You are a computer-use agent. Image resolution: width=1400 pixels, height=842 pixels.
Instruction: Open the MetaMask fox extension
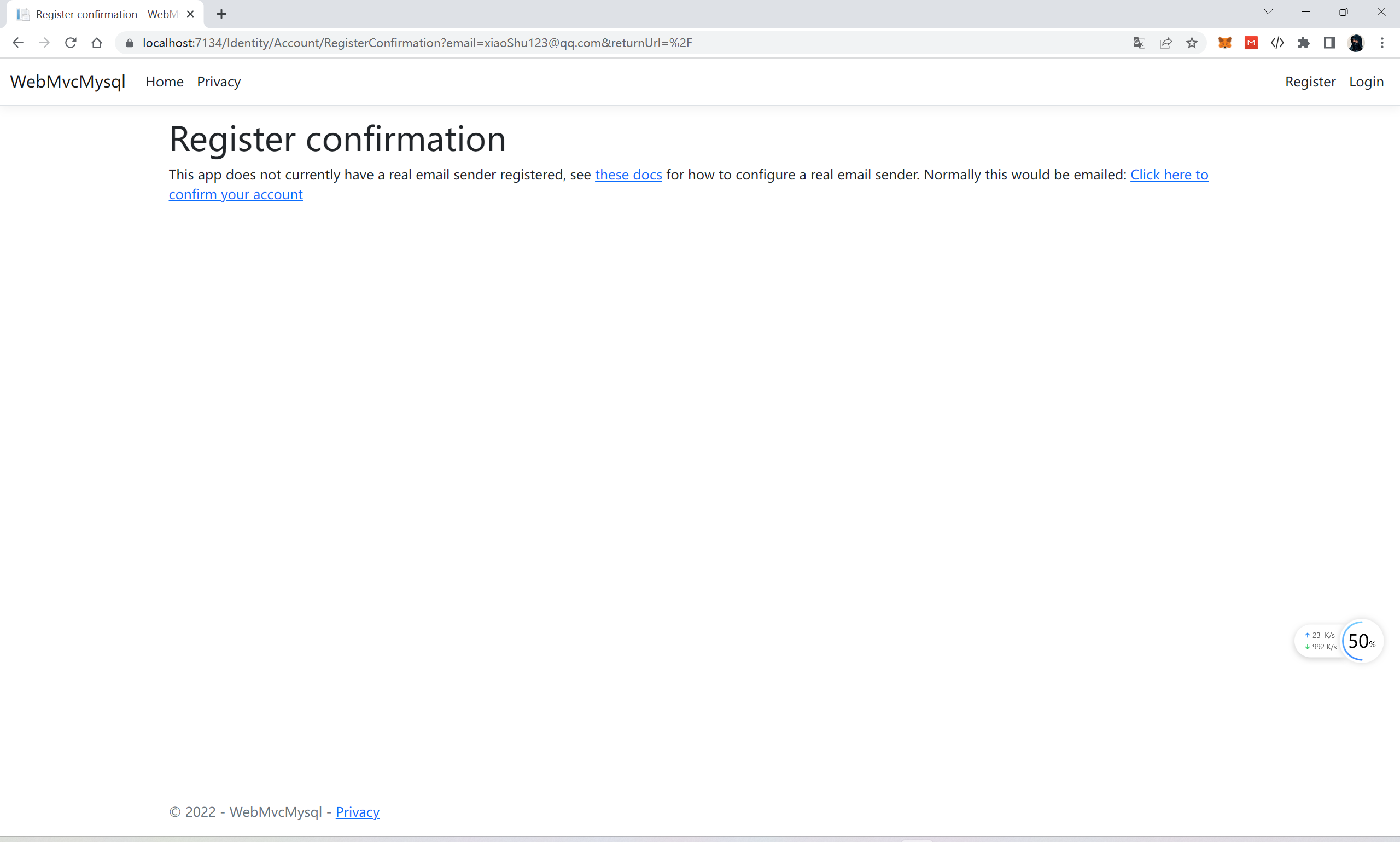point(1224,43)
